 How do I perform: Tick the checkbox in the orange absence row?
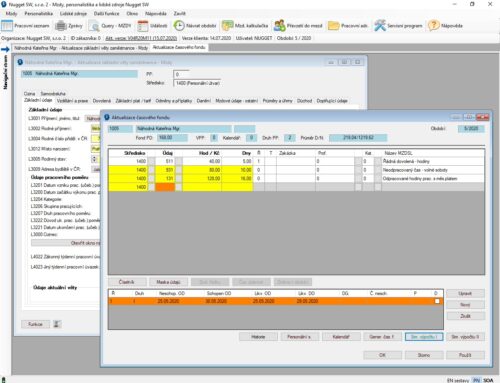tap(437, 301)
